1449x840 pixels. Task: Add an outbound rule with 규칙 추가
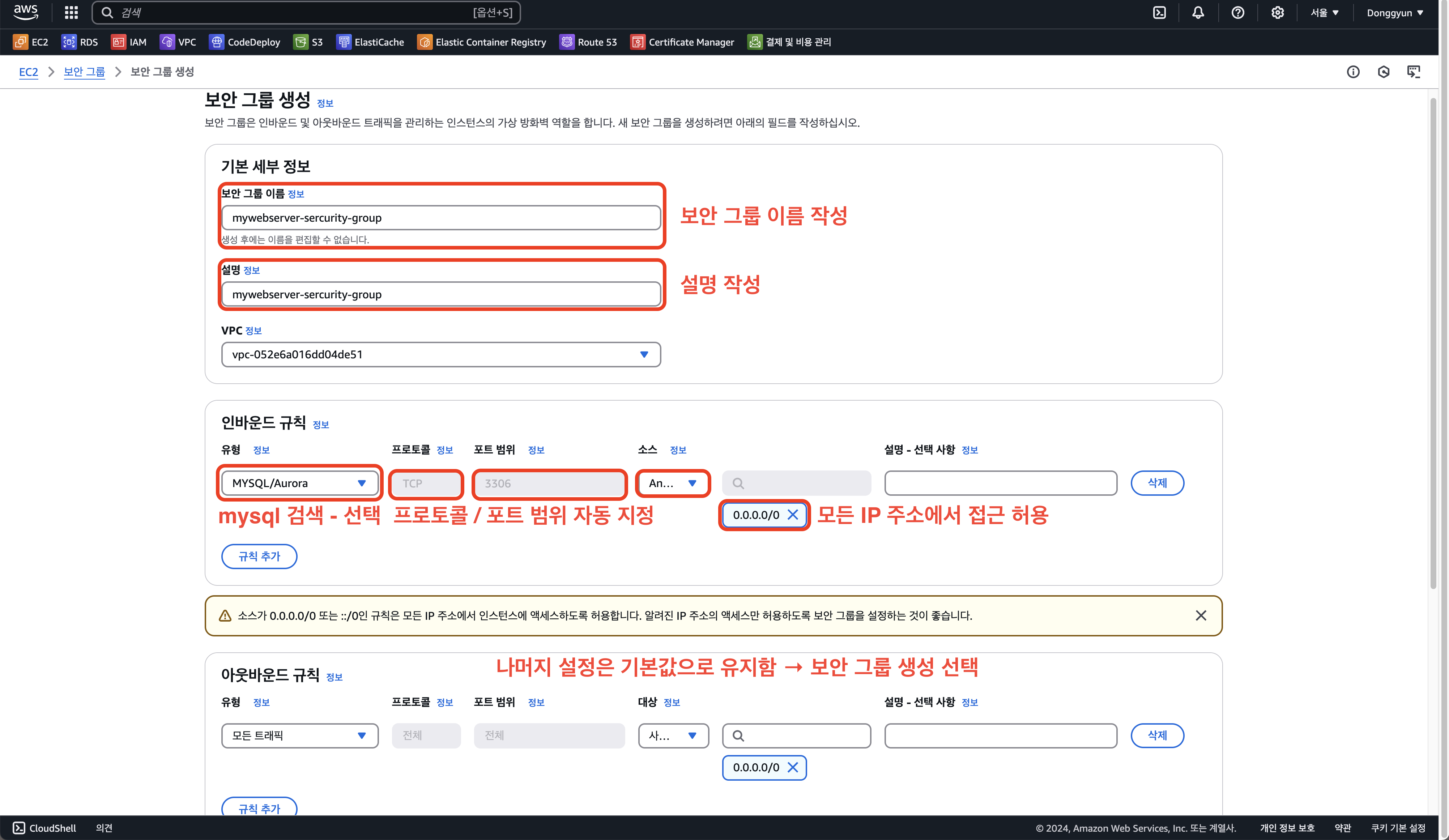tap(259, 806)
